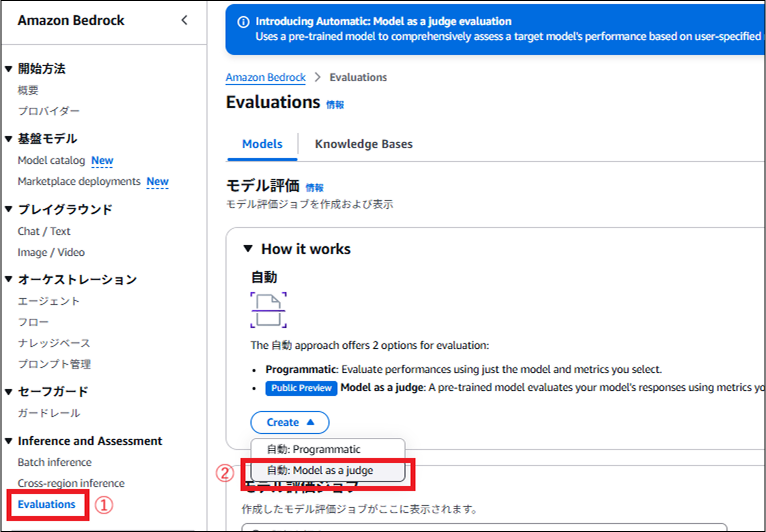Screen dimensions: 766x532
Task: Click the info icon in blue banner
Action: click(x=243, y=22)
